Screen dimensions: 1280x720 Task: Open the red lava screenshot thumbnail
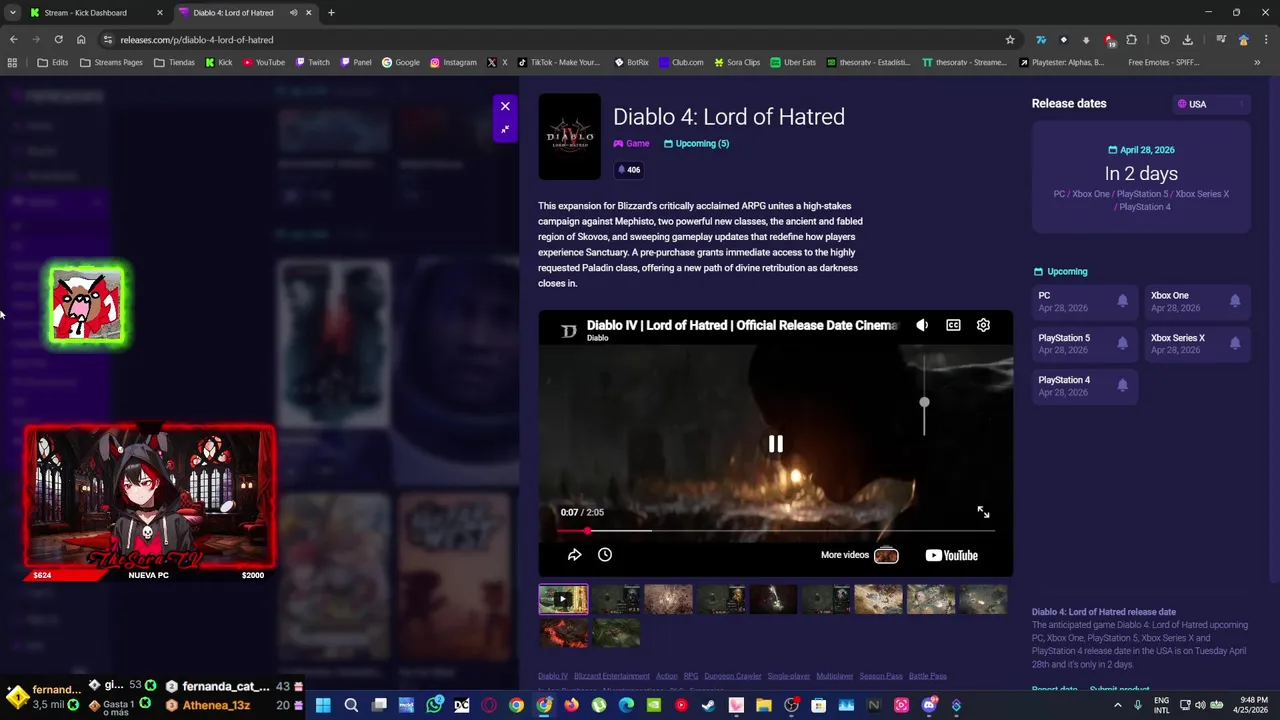[563, 633]
